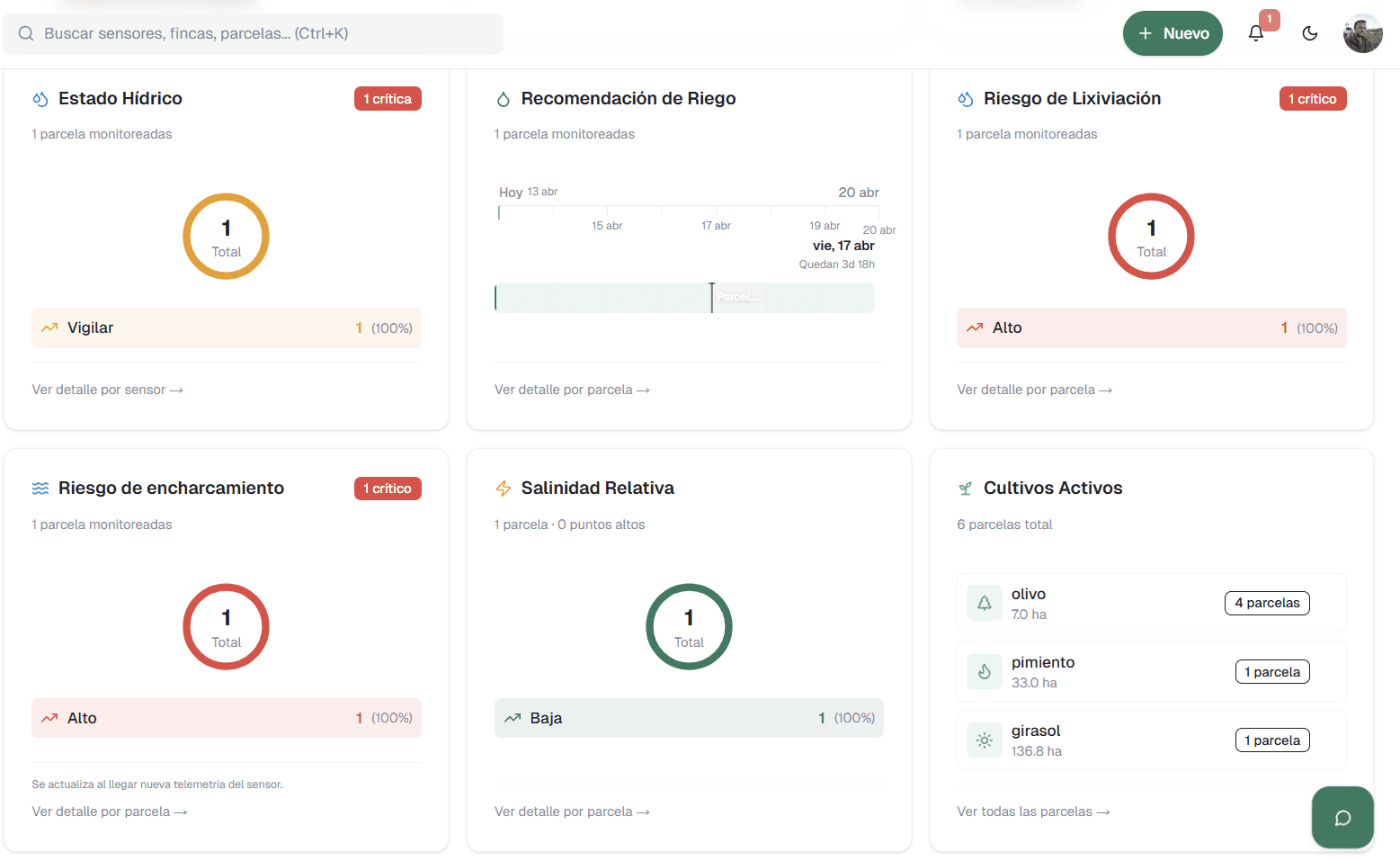Click the Riesgo de encharcamiento waves icon

(40, 489)
